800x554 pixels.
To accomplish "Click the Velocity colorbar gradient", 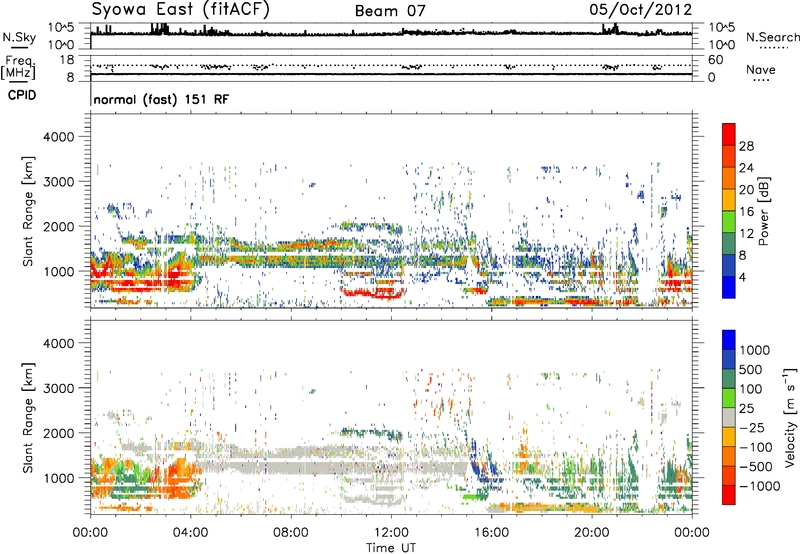I will coord(729,417).
